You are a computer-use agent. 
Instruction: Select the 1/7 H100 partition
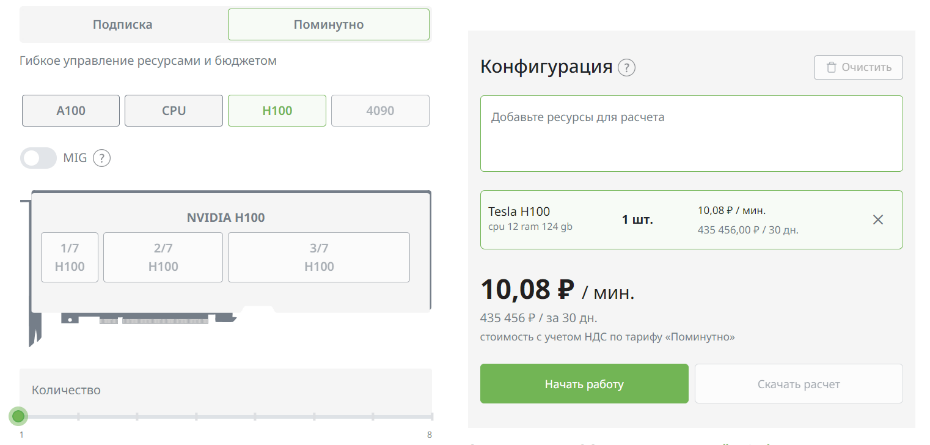(70, 257)
